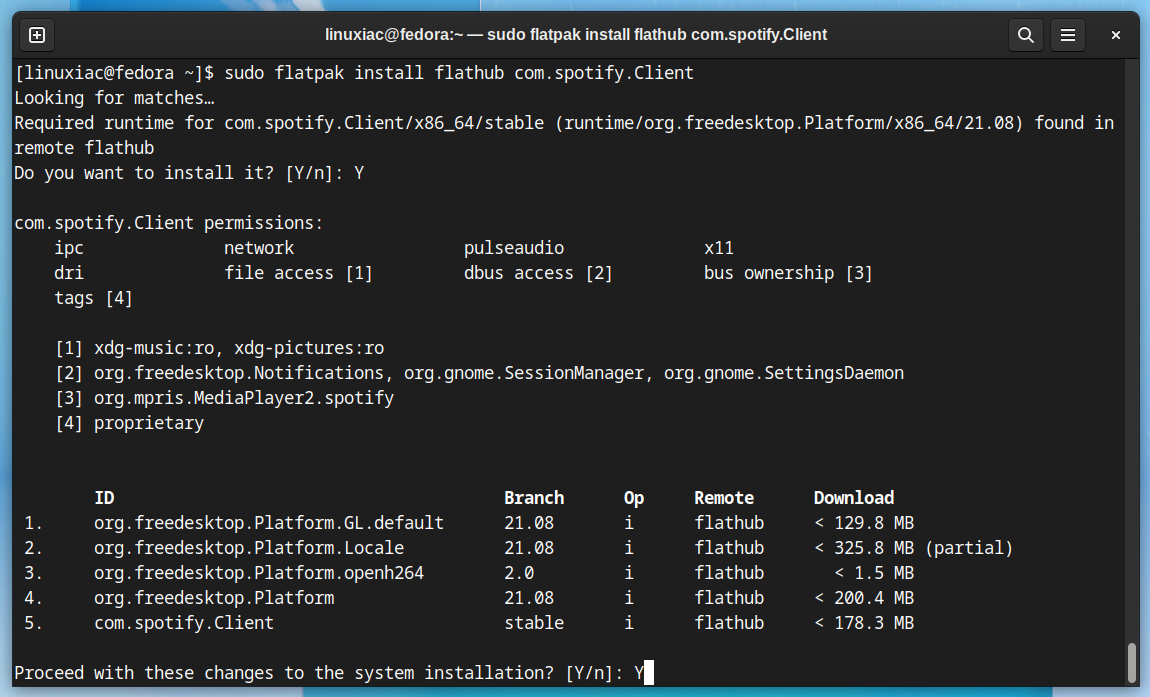Click 'org.freedesktop.Platform.openh264' row ID
The width and height of the screenshot is (1150, 697).
point(259,573)
